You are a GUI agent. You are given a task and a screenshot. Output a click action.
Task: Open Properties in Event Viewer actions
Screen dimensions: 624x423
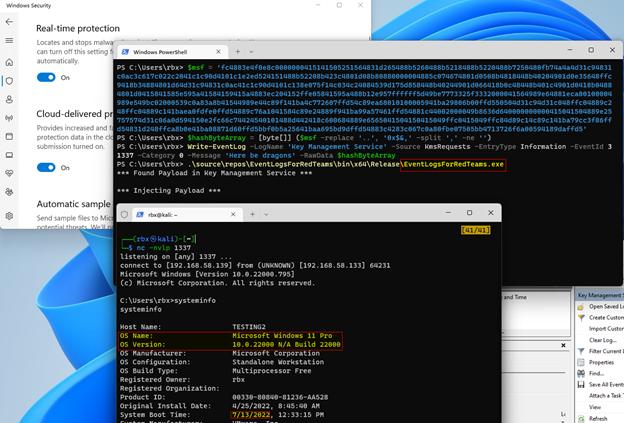click(599, 362)
